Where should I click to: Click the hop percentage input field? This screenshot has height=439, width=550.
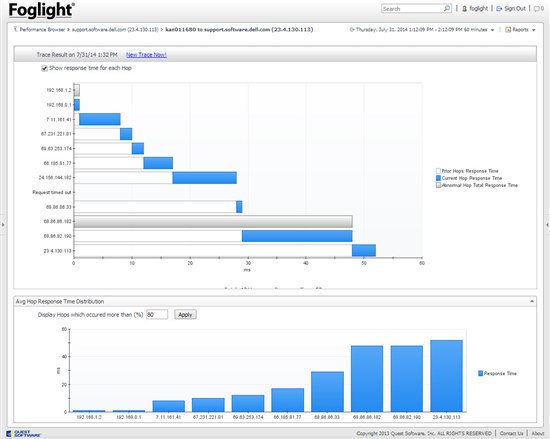[x=157, y=315]
